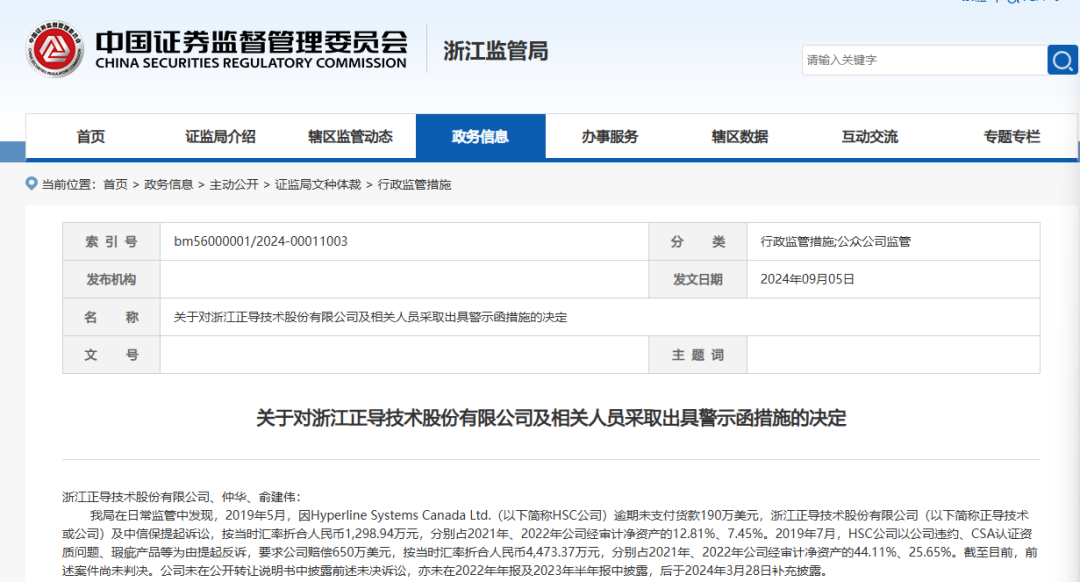Screen dimensions: 1080x582
Task: Click the bold article heading 关于对浙江正导技术…的决定
Action: [x=551, y=417]
